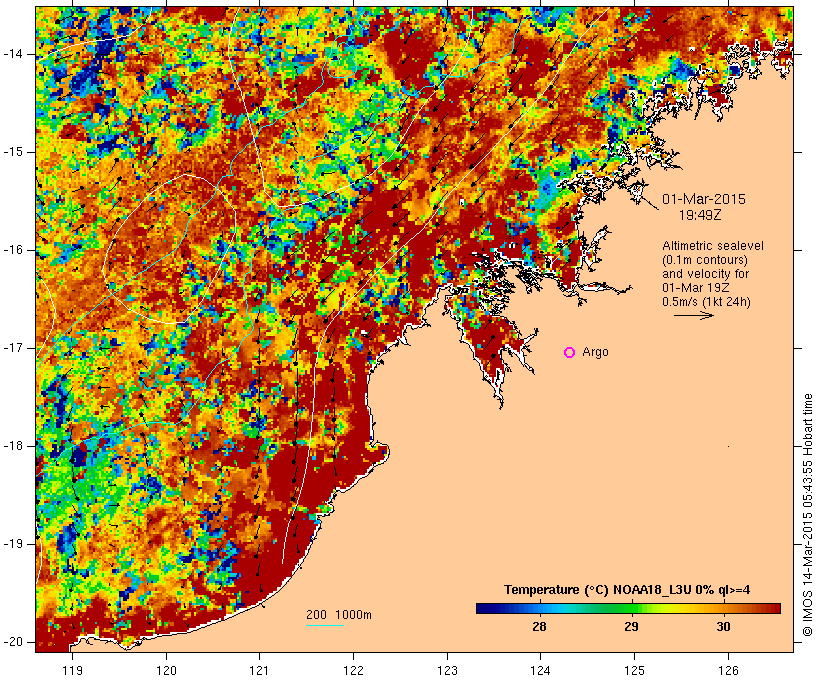The width and height of the screenshot is (820, 680).
Task: Click the '01-Mar 19Z' caption line
Action: point(696,288)
